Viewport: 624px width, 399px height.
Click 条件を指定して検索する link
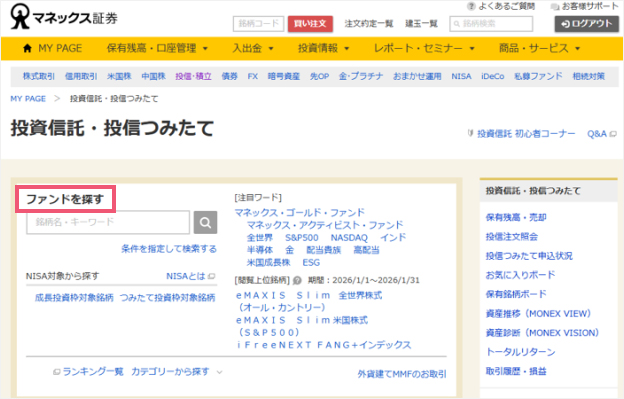[169, 249]
